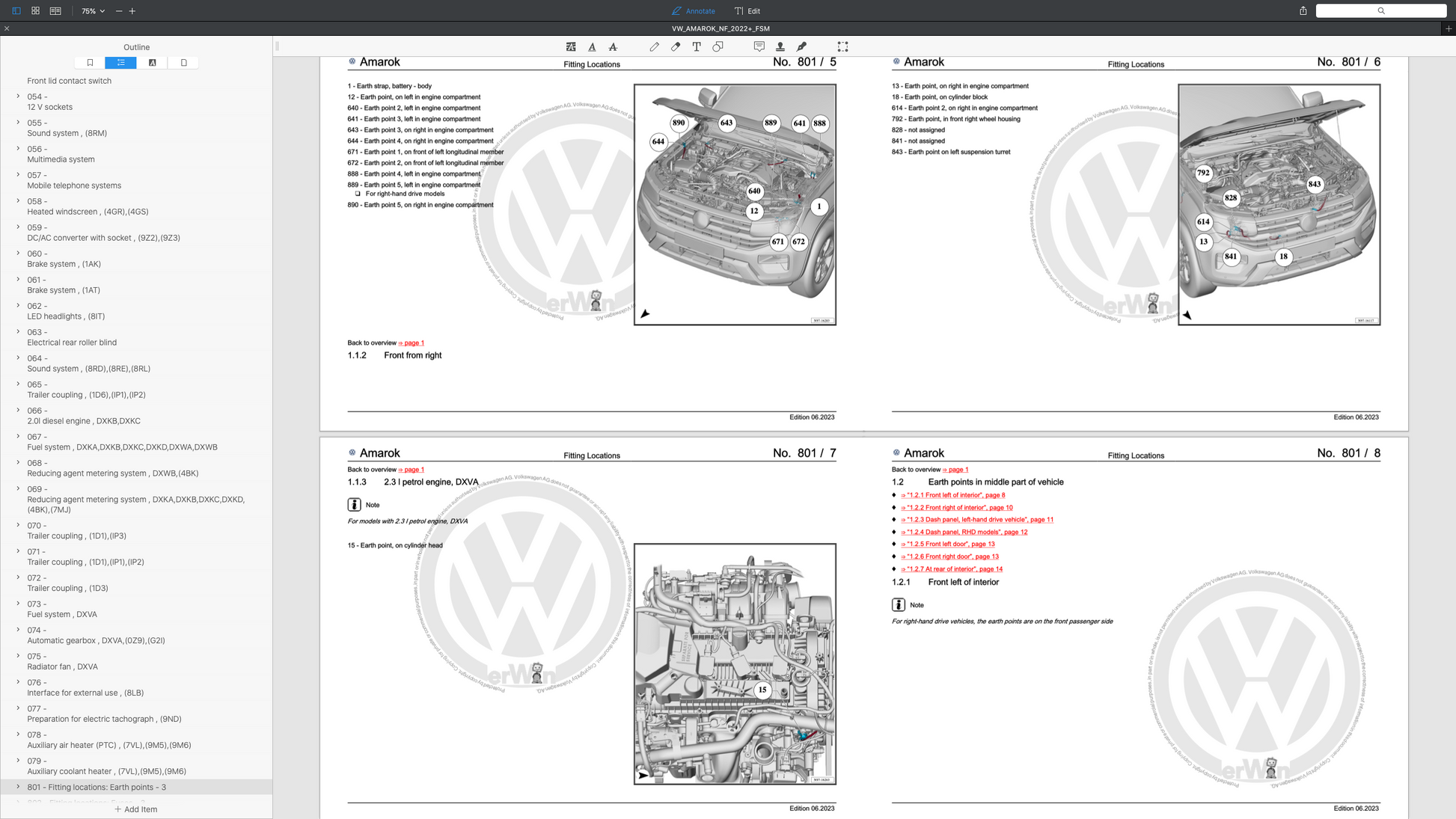Open outline entry Electrical rear roller blind
Viewport: 1456px width, 819px height.
click(x=72, y=343)
